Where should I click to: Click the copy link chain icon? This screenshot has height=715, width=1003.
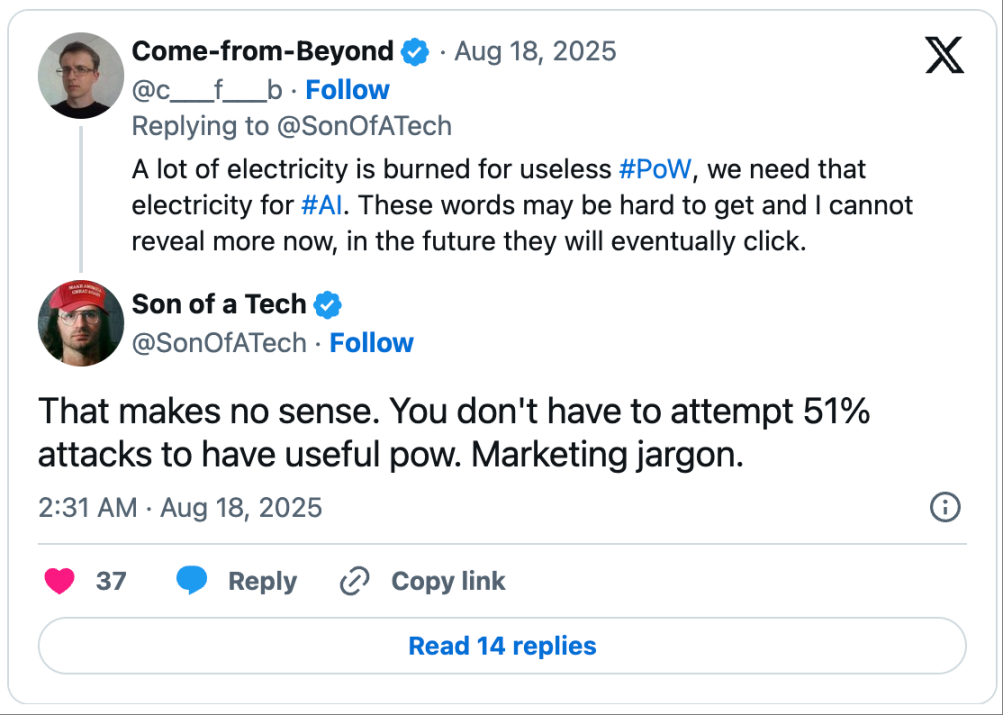point(355,581)
